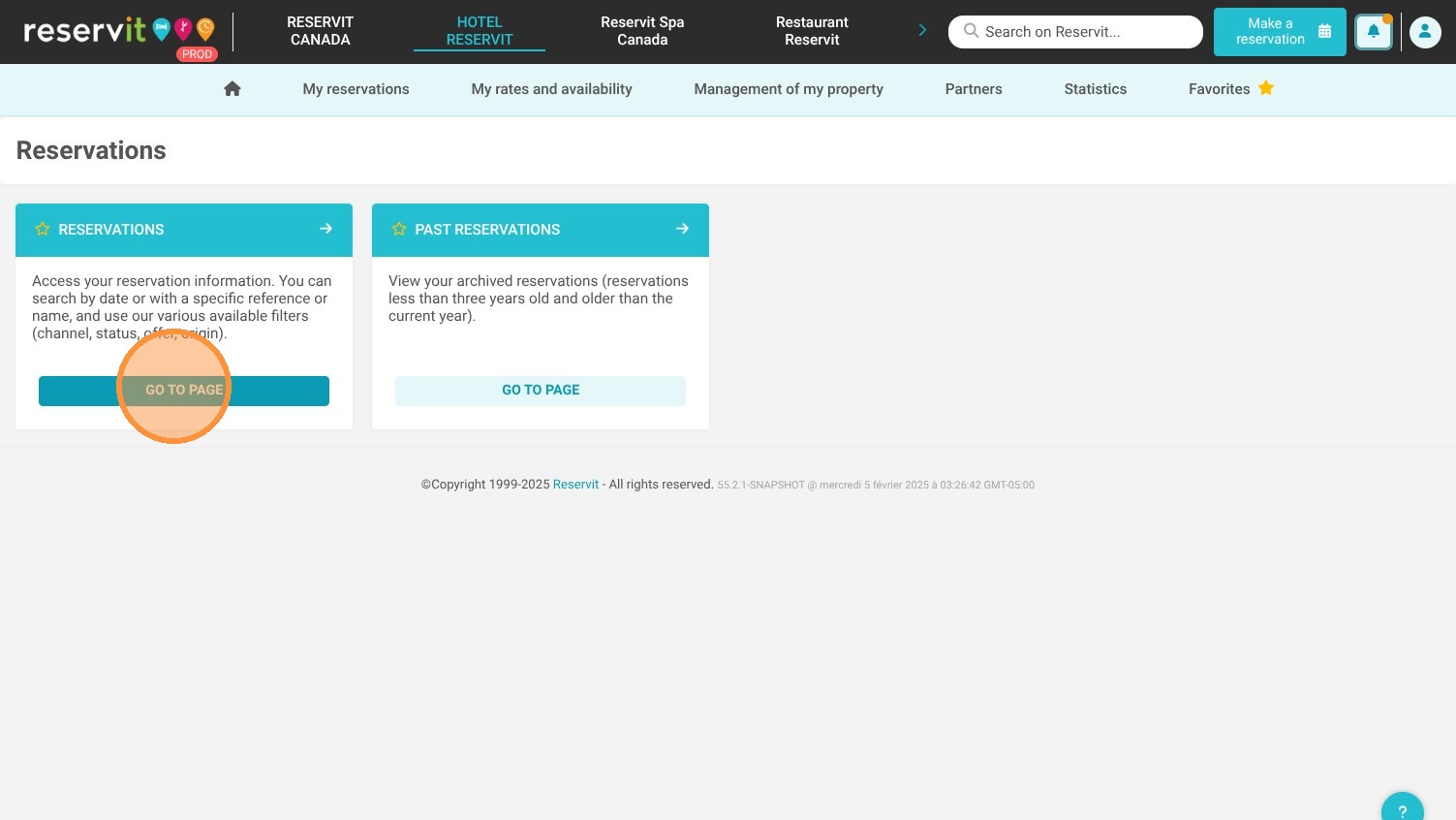The image size is (1456, 820).
Task: Click the magnifier icon in search box
Action: (x=971, y=31)
